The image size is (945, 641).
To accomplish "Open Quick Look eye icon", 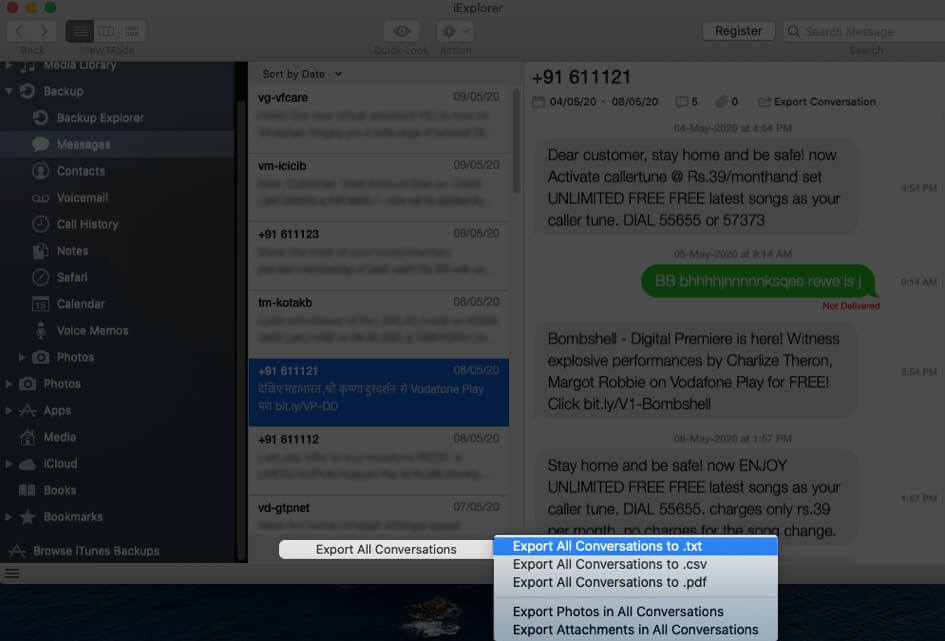I will point(401,31).
